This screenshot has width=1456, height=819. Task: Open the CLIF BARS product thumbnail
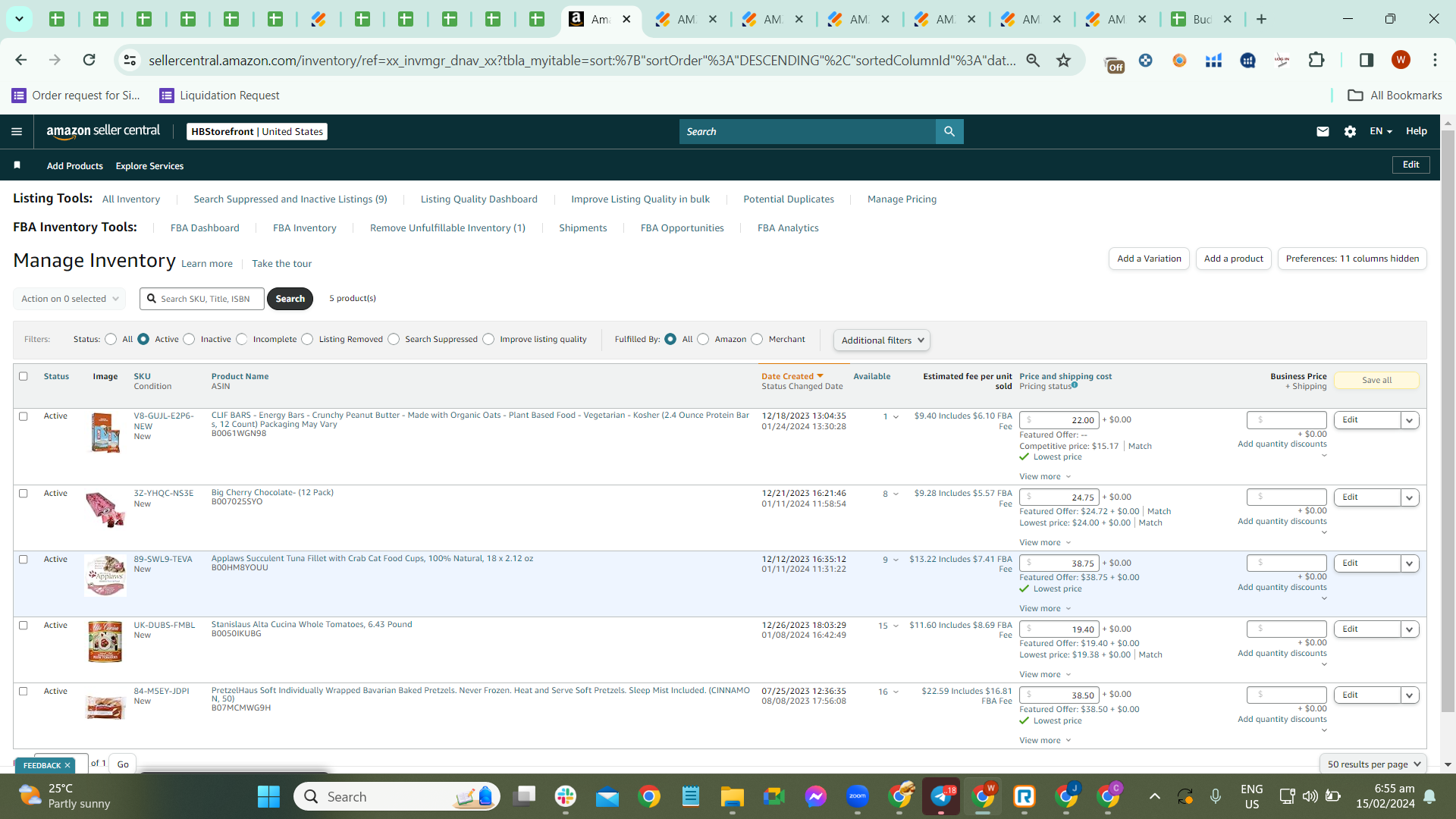click(x=105, y=433)
